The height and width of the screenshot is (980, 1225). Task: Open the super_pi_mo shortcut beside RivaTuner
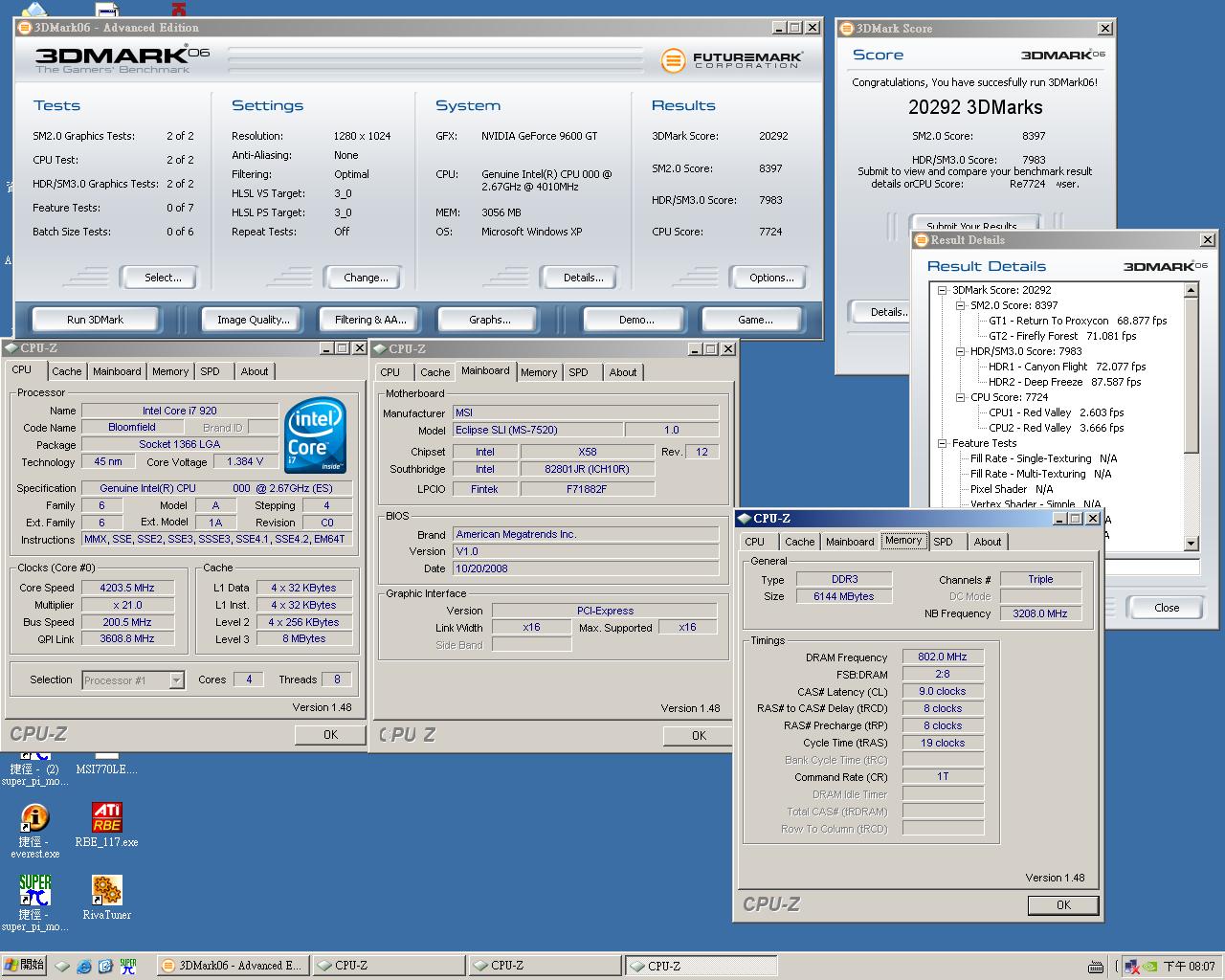coord(35,902)
